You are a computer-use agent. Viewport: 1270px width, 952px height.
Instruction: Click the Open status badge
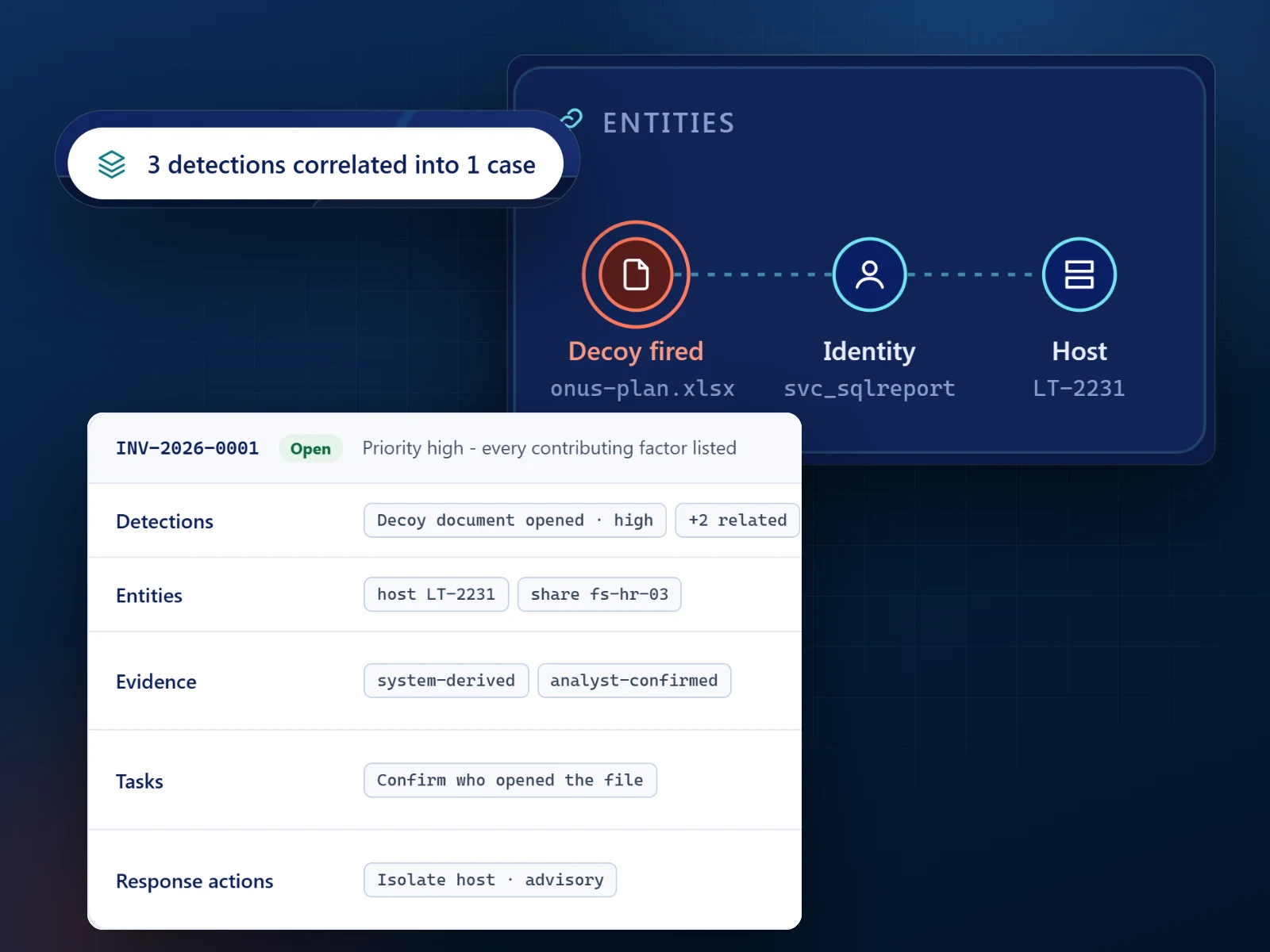[310, 448]
